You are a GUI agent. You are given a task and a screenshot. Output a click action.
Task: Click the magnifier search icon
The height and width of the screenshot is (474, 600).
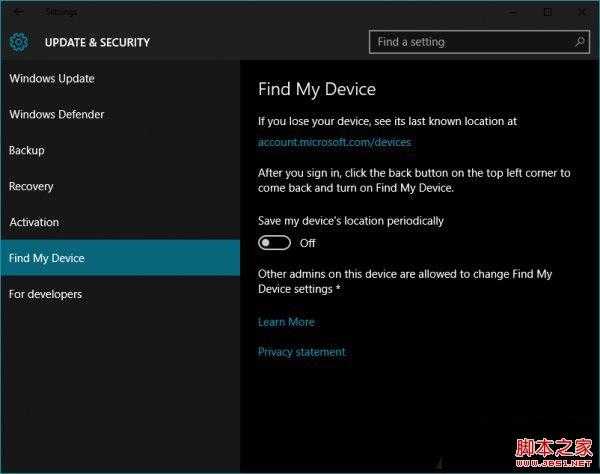[x=580, y=42]
